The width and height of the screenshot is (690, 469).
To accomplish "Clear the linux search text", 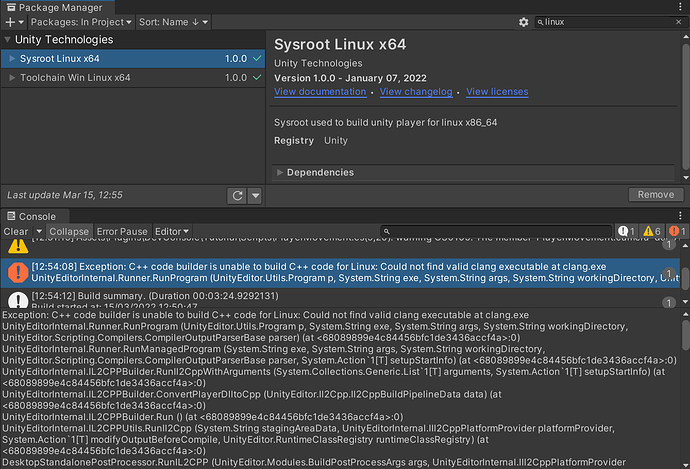I will tap(679, 21).
